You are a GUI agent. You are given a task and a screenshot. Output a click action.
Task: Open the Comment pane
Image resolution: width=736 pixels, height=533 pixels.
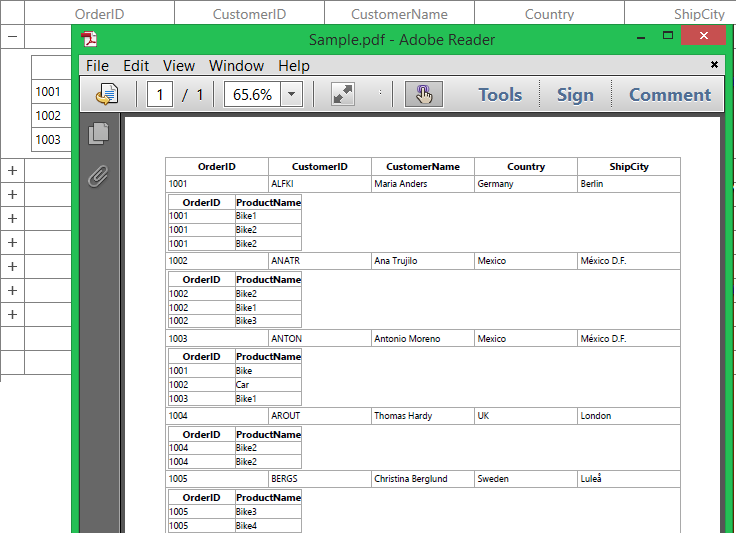670,95
